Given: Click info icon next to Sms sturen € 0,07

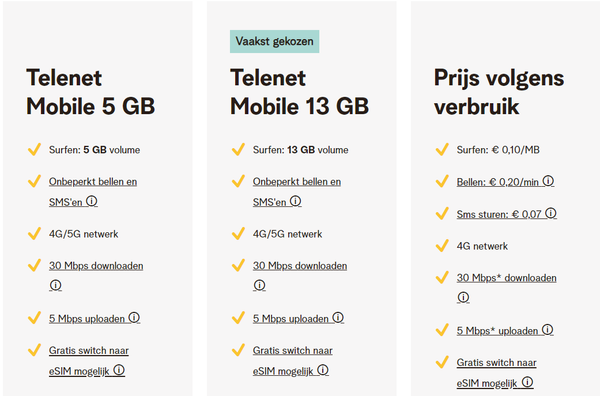Looking at the screenshot, I should [551, 213].
